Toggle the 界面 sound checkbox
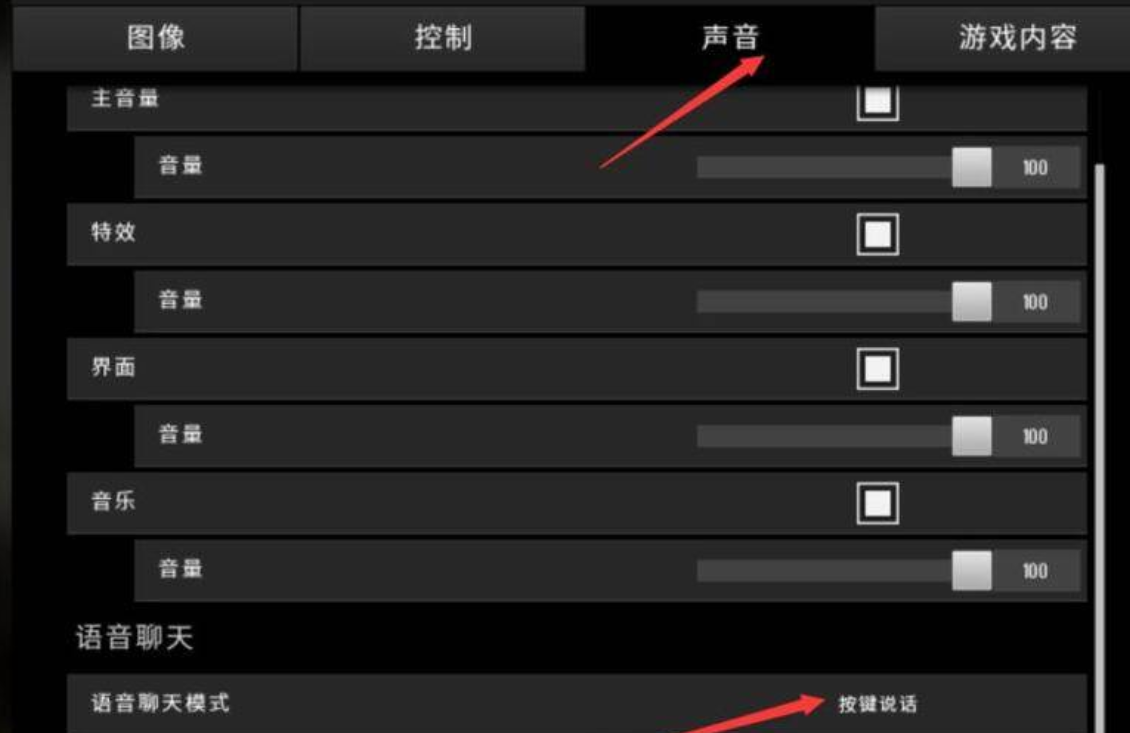 (x=877, y=369)
